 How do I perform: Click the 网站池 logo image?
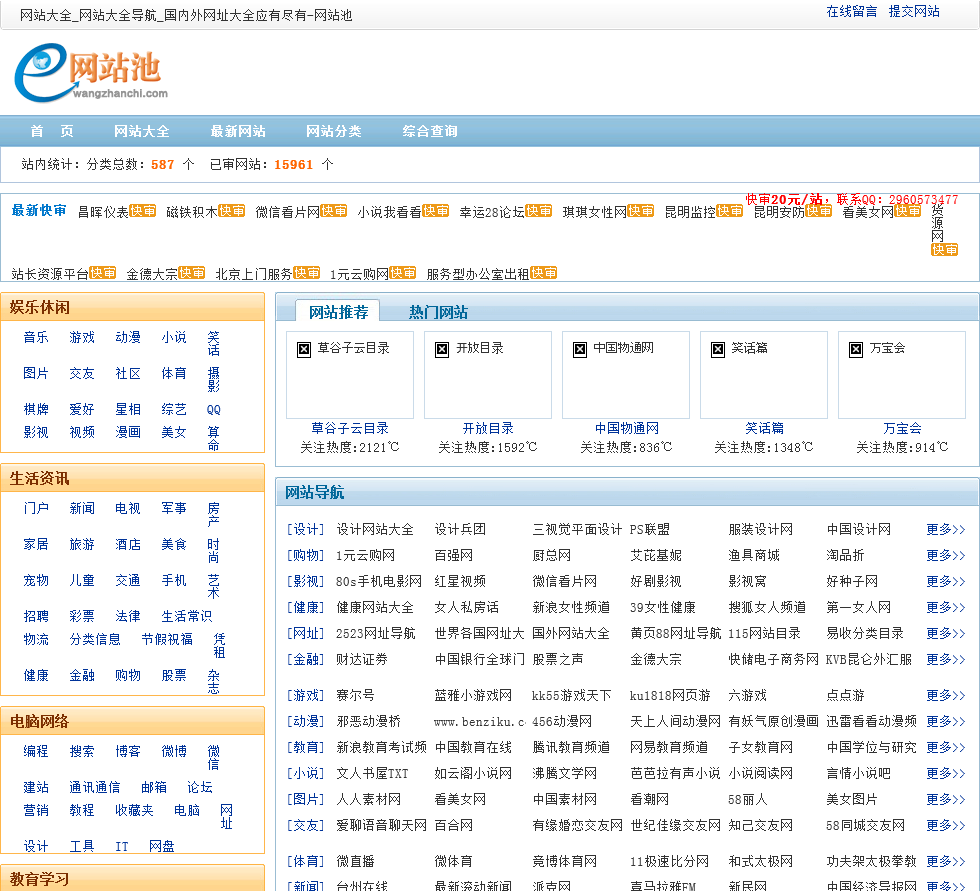point(91,72)
